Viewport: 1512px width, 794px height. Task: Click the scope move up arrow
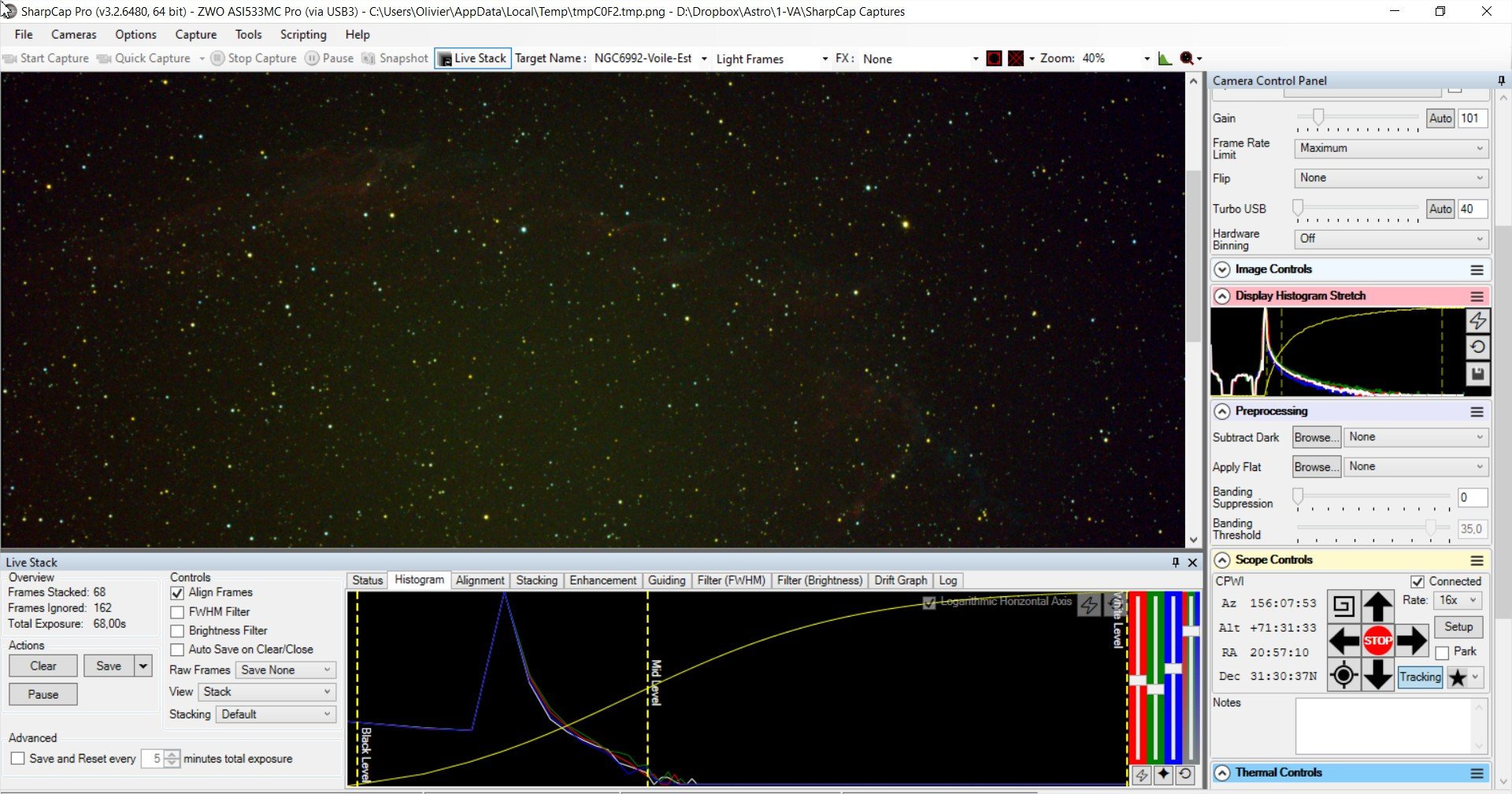click(x=1377, y=606)
